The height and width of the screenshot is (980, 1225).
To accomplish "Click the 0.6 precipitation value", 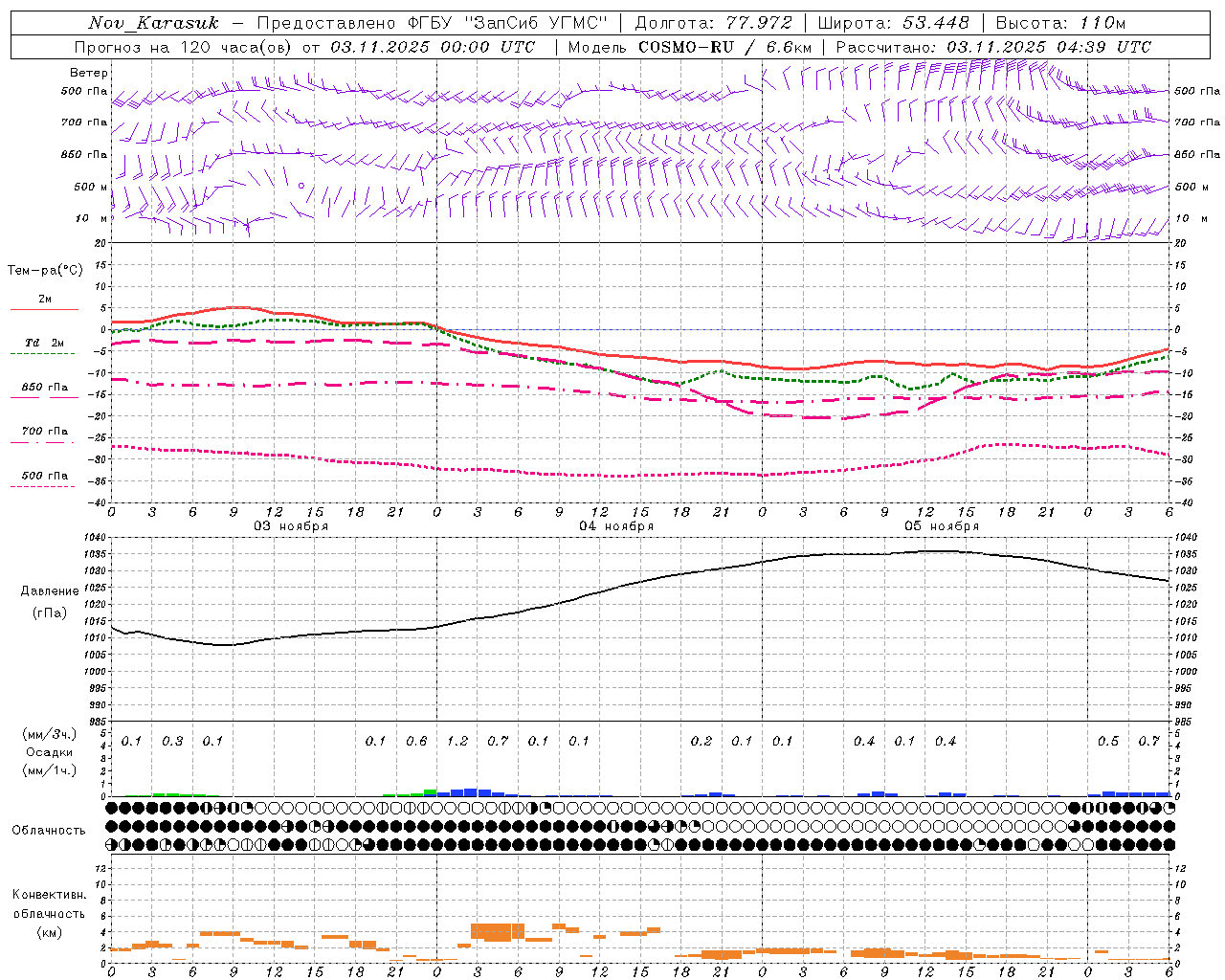I will pos(416,742).
